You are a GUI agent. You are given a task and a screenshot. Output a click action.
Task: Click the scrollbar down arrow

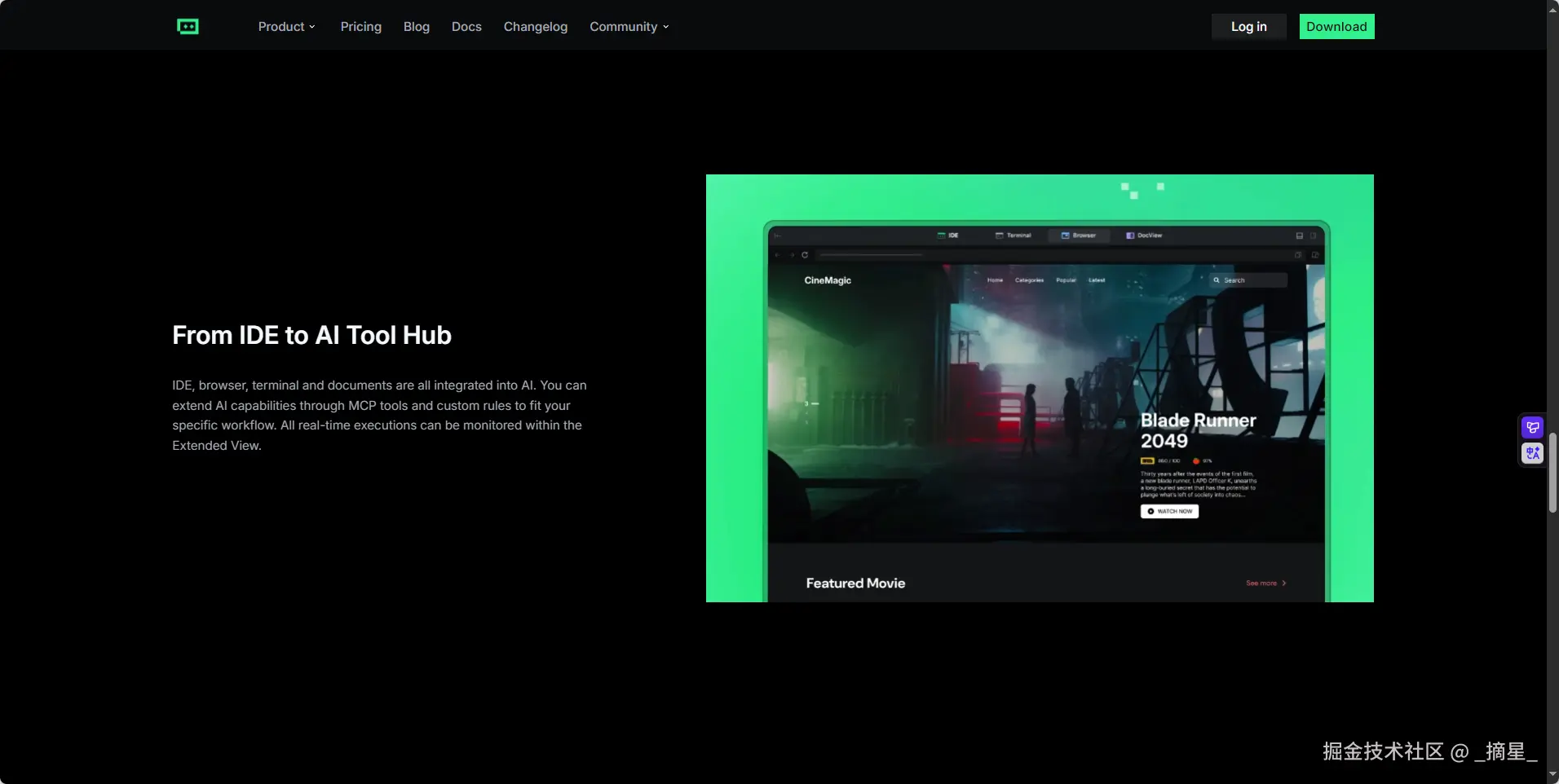coord(1553,774)
